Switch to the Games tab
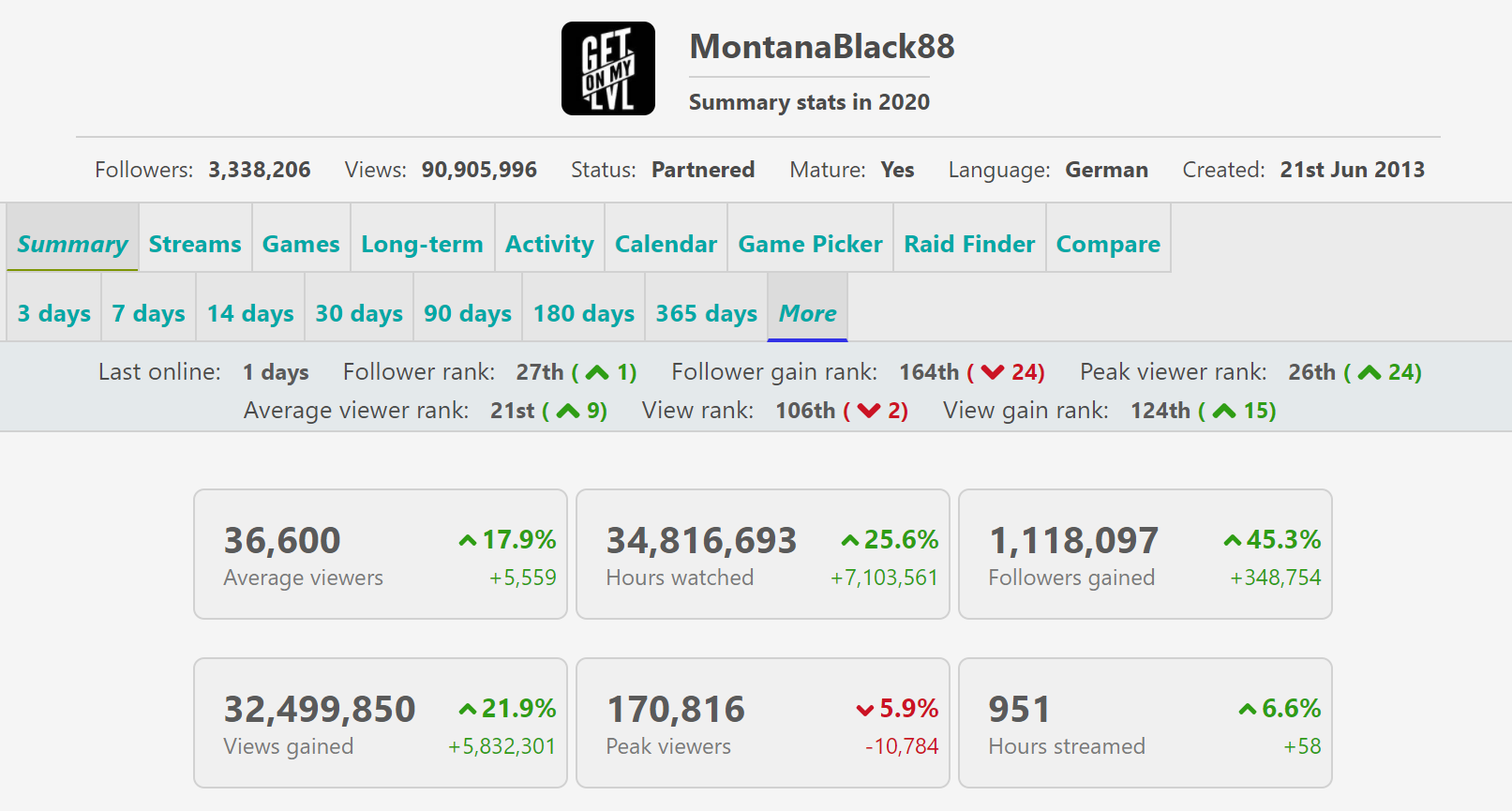This screenshot has width=1512, height=811. (301, 244)
